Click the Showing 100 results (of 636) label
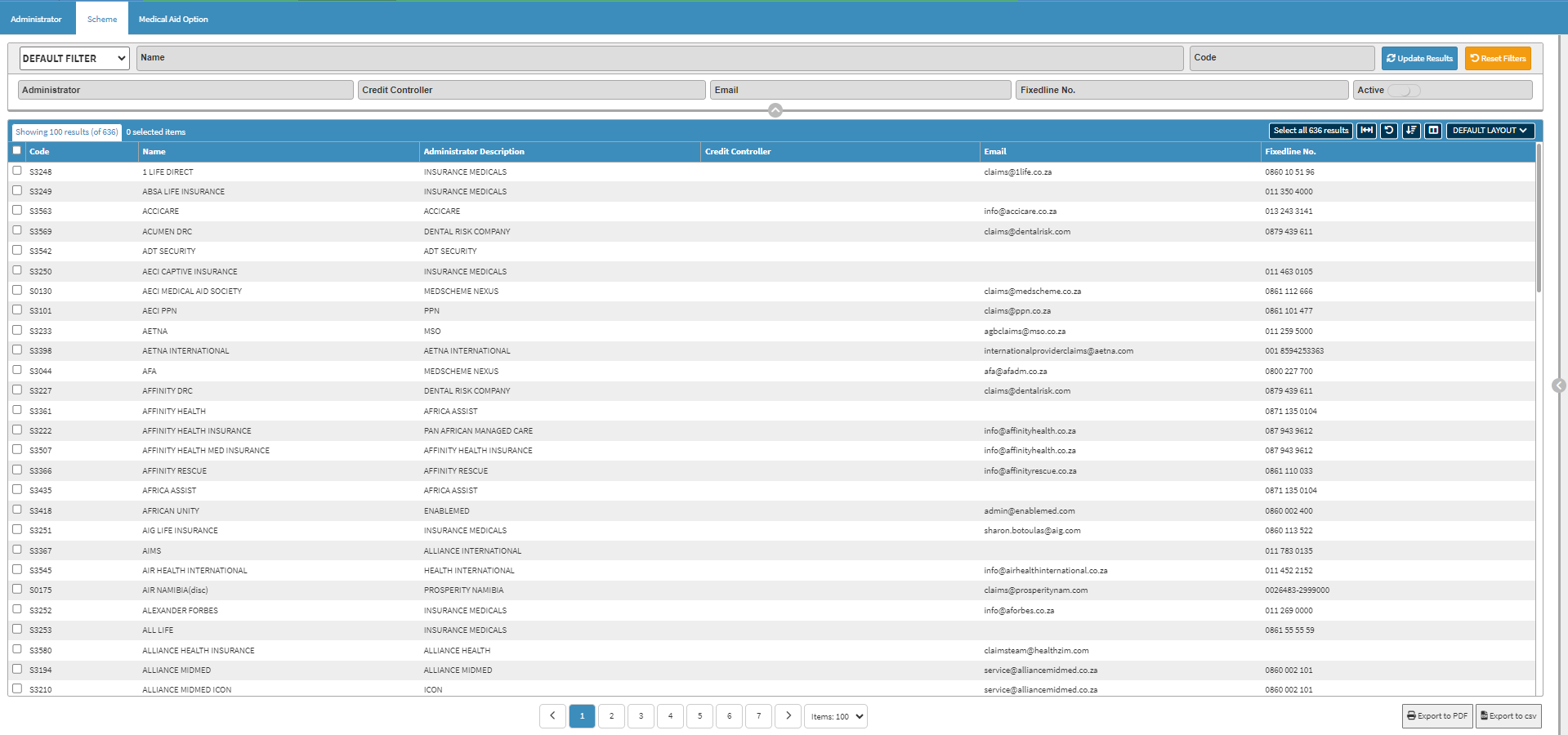Screen dimensions: 1568x735 point(66,131)
